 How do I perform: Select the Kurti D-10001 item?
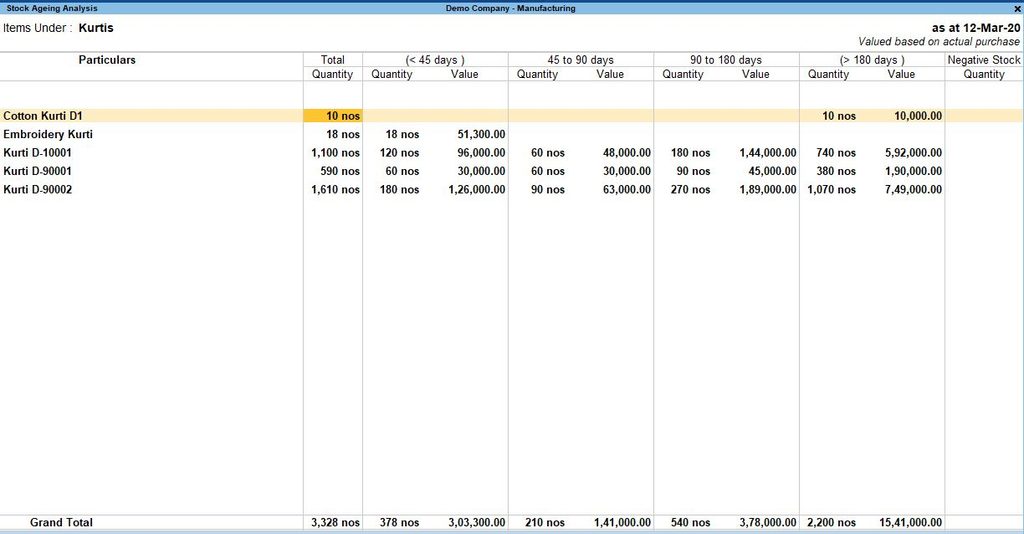coord(37,153)
